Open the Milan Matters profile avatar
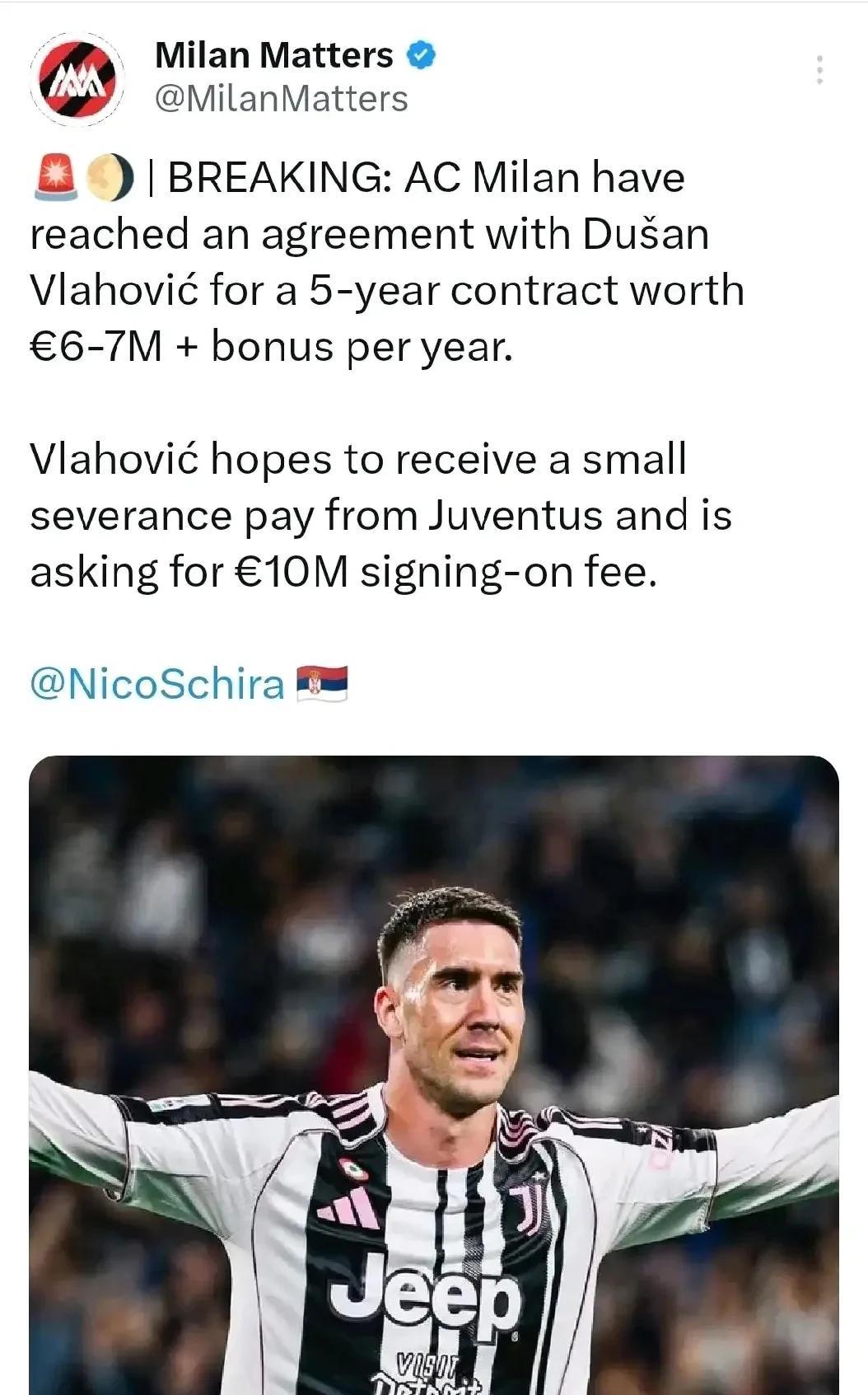Viewport: 868px width, 1395px height. (77, 79)
